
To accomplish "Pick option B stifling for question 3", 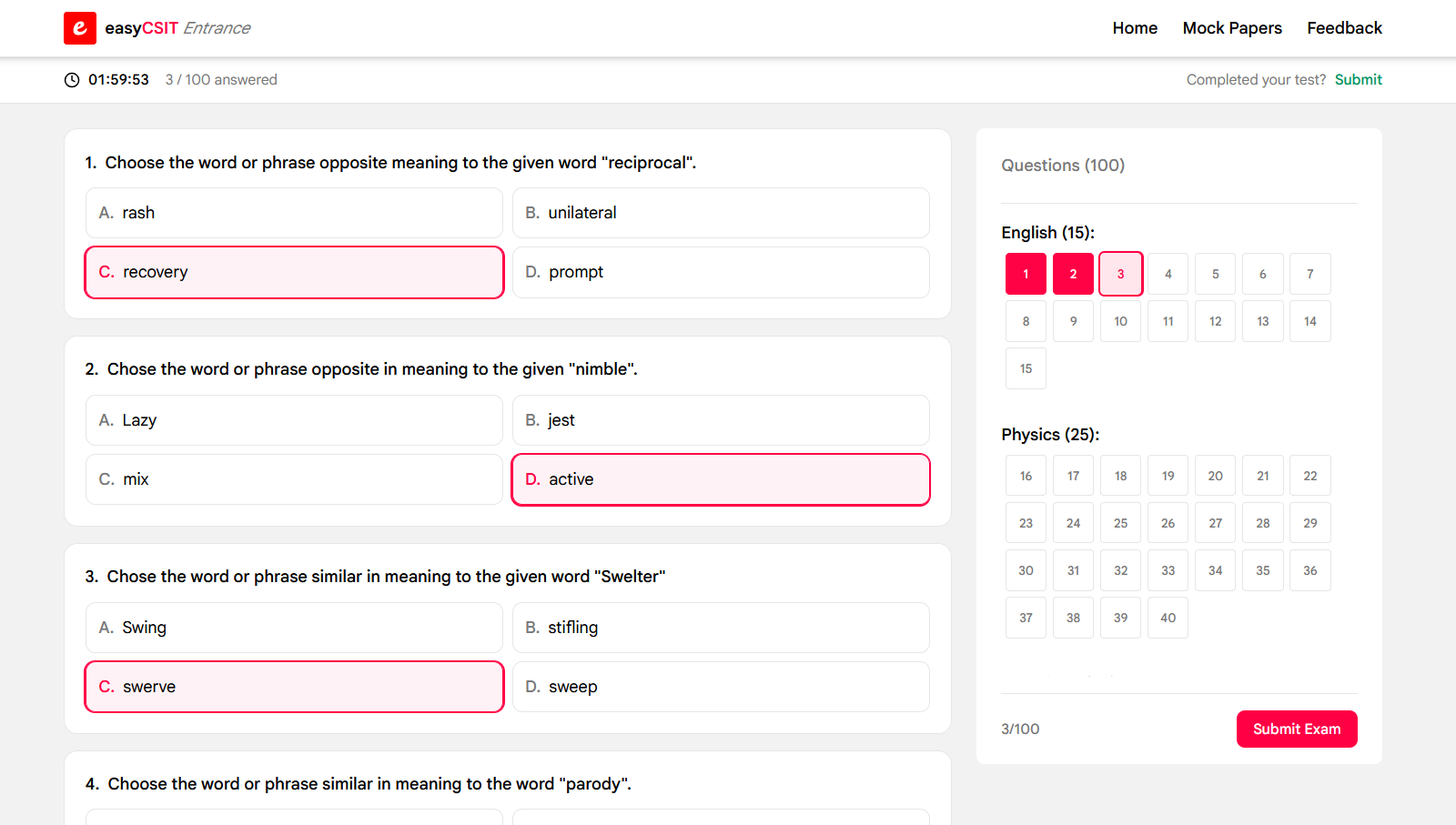I will pyautogui.click(x=721, y=628).
